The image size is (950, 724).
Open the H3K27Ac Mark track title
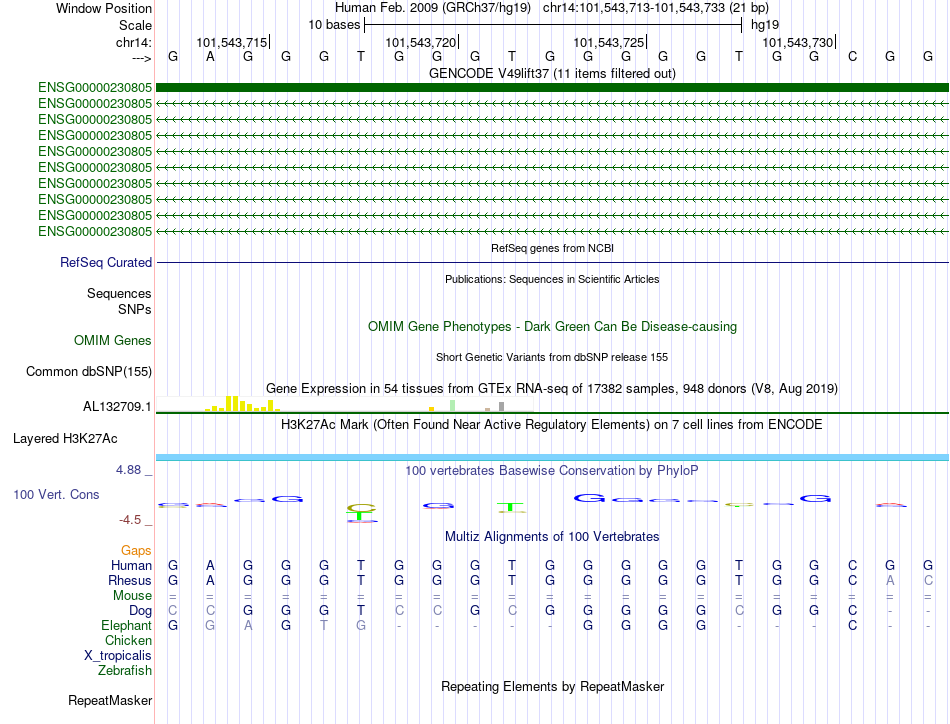[552, 424]
